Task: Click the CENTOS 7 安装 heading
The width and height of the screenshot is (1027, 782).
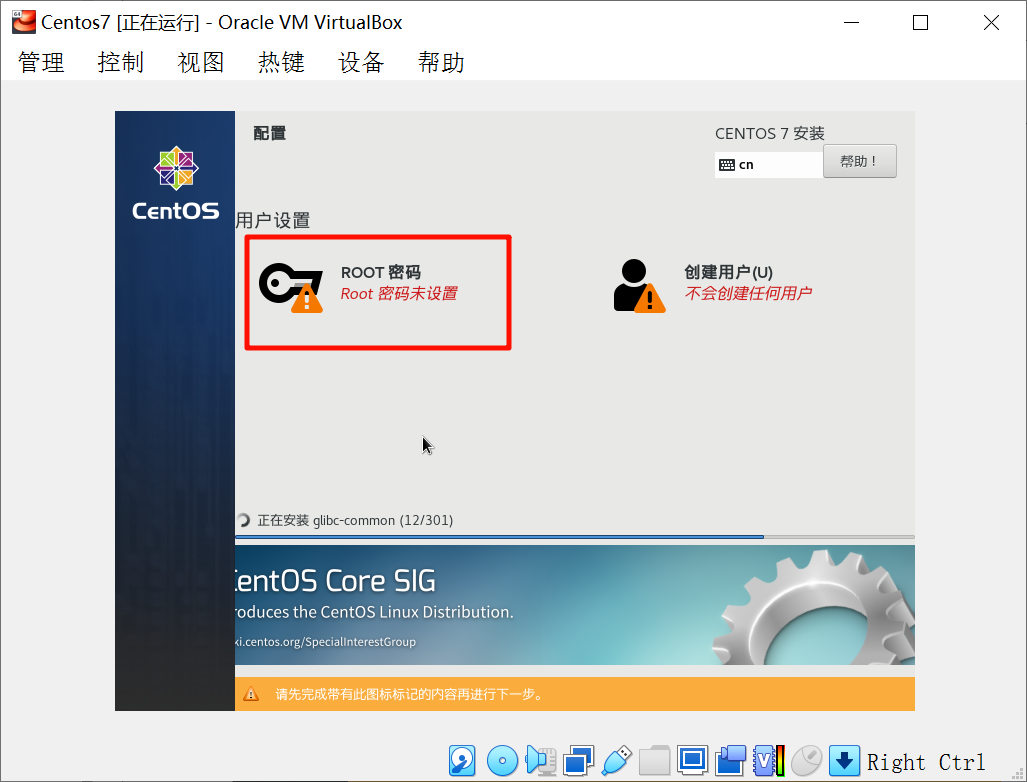Action: pos(770,134)
